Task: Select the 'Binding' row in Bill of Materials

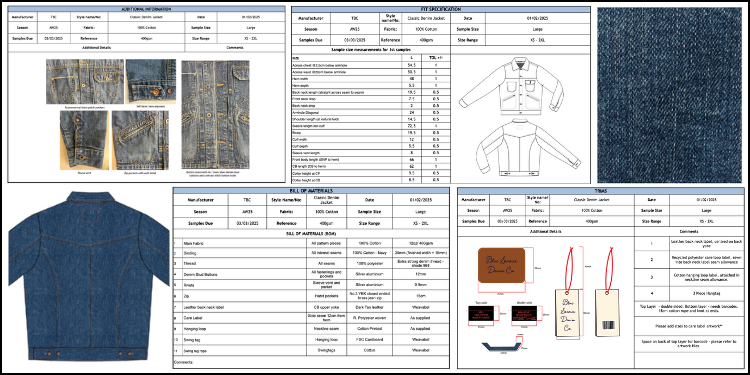Action: [311, 253]
